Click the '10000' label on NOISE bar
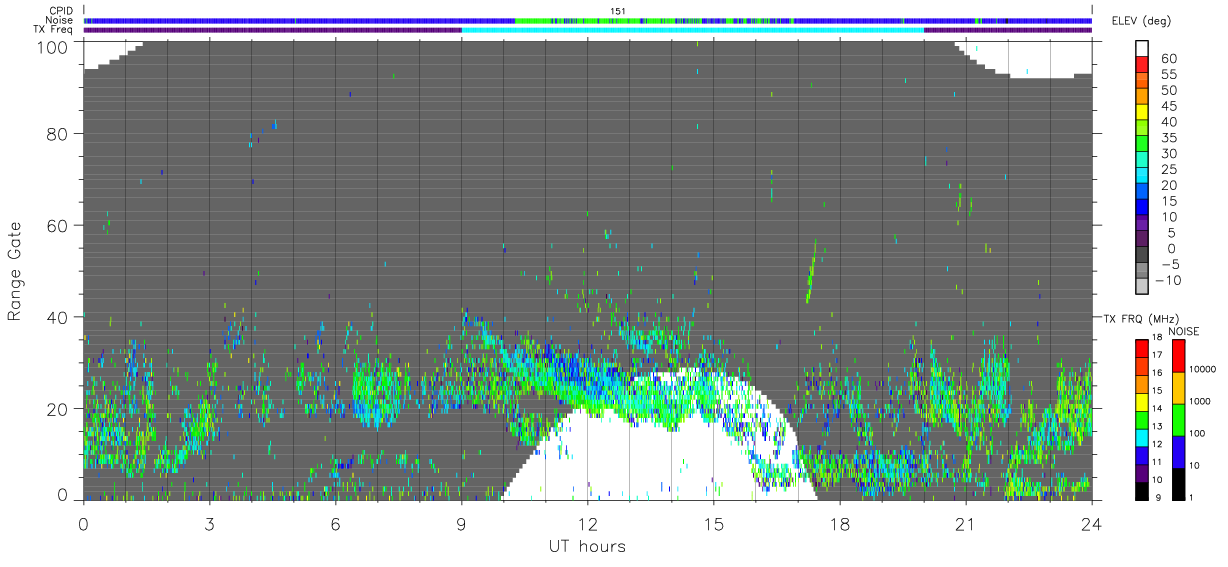This screenshot has width=1228, height=567. (1203, 369)
